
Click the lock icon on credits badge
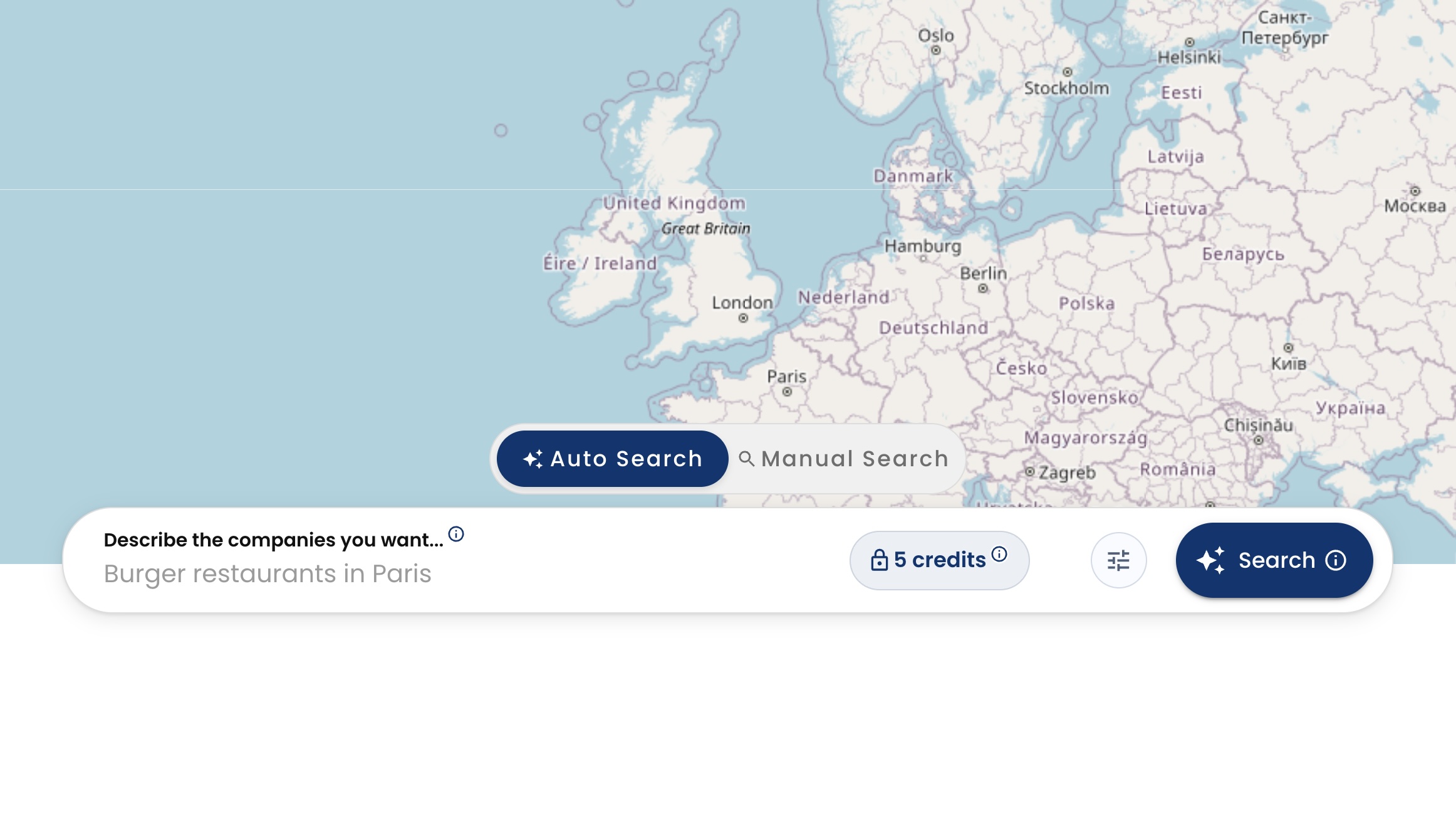(x=880, y=560)
